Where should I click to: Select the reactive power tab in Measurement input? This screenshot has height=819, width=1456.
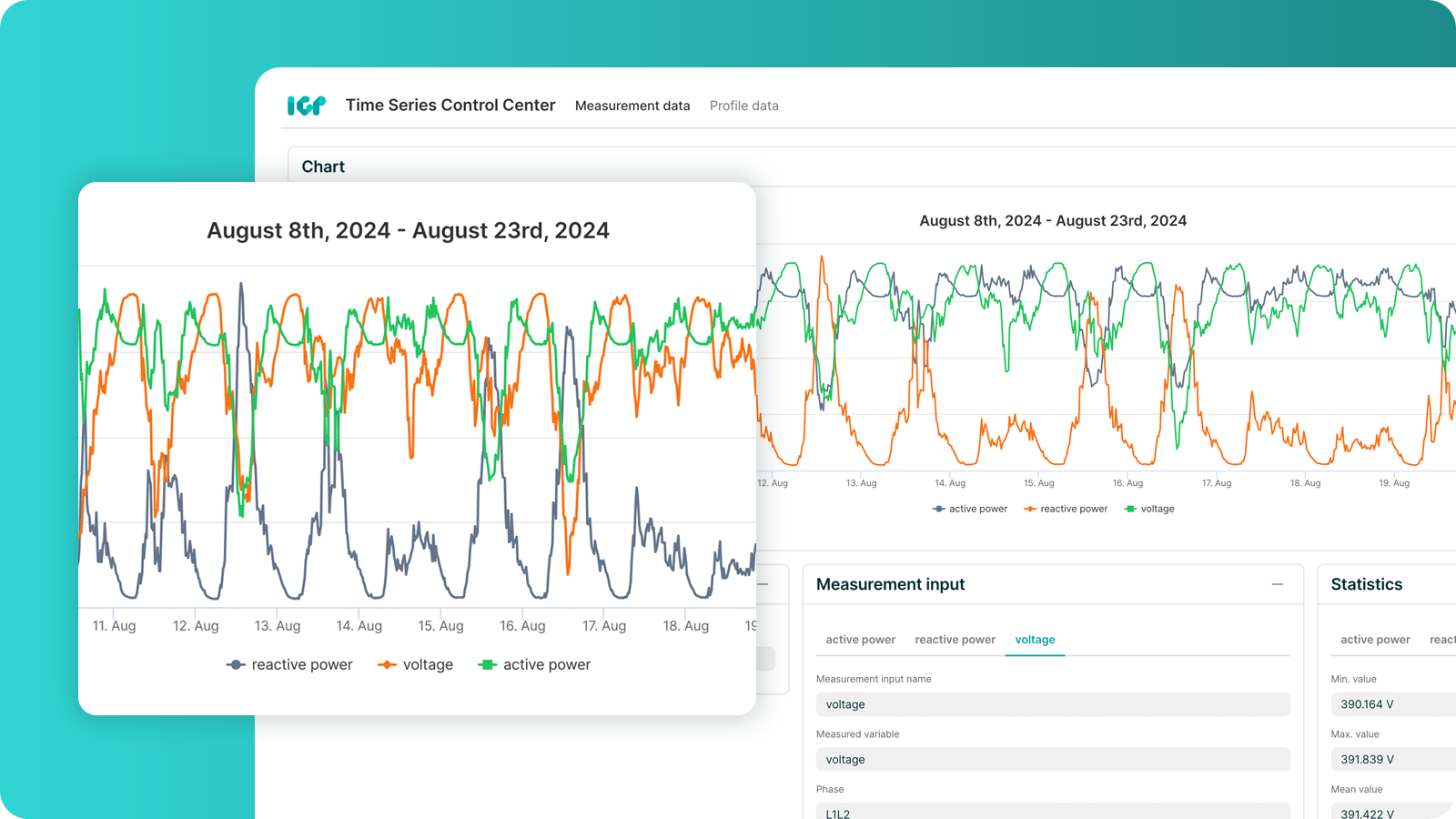955,640
